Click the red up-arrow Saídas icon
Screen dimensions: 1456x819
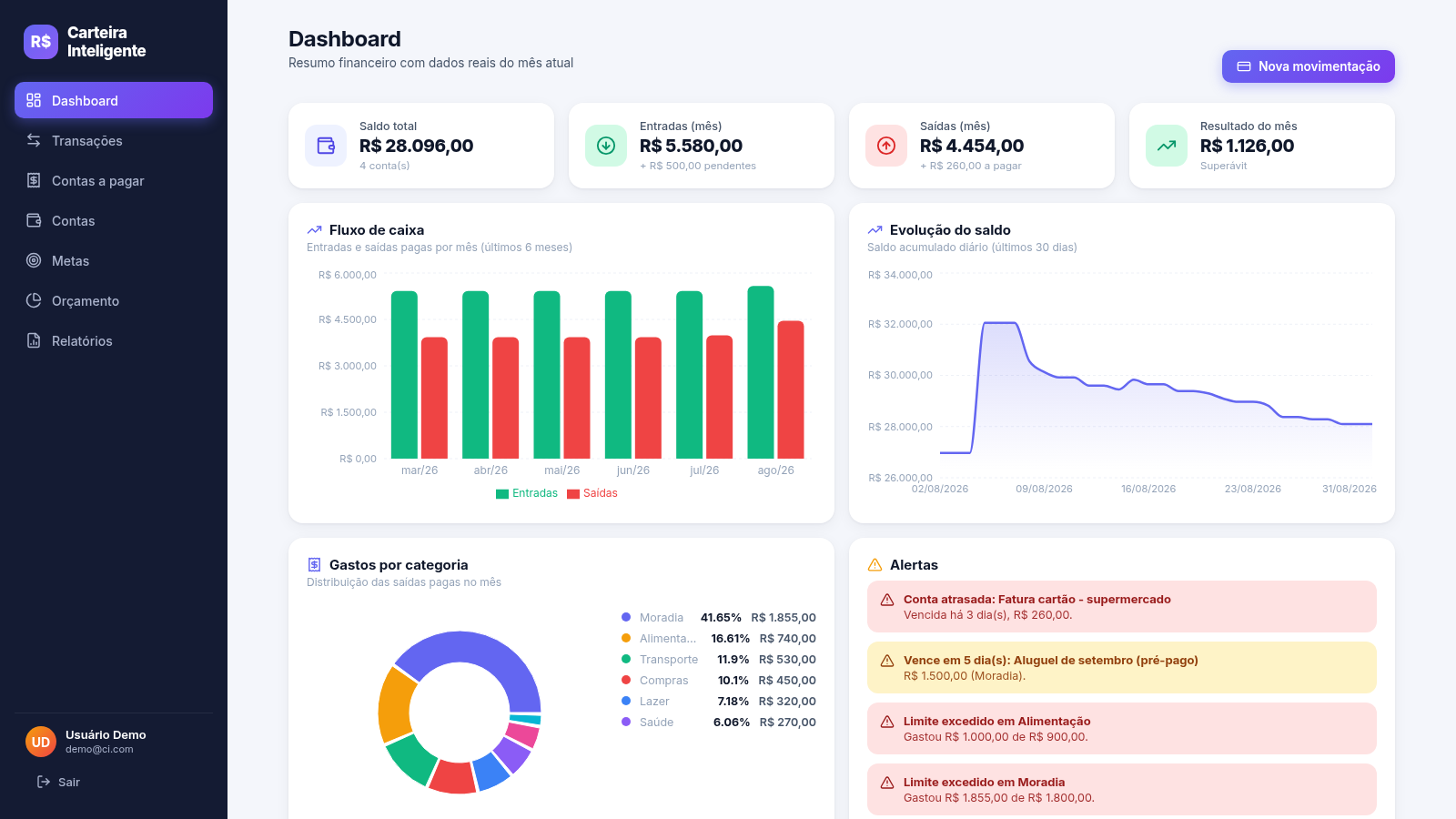(x=886, y=146)
